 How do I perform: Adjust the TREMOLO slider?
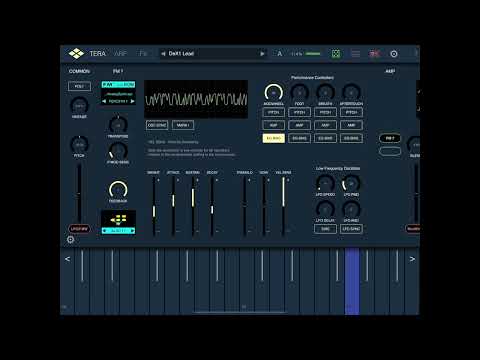click(245, 206)
